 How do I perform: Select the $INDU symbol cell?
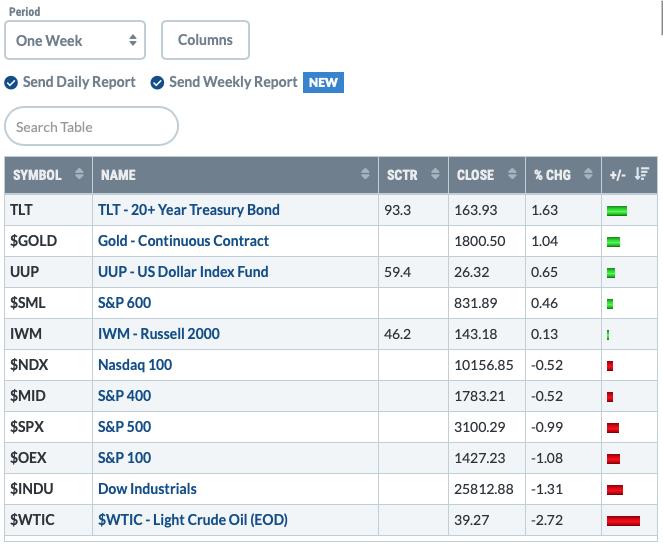(48, 489)
